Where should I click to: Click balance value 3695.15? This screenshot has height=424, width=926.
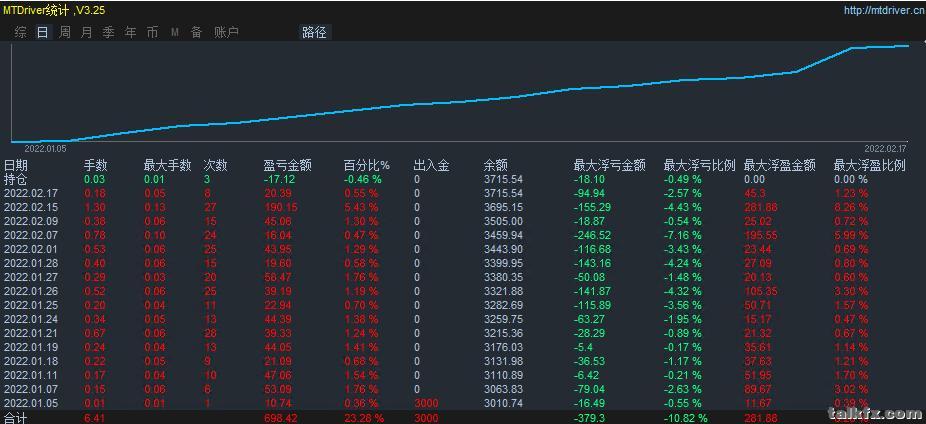503,207
